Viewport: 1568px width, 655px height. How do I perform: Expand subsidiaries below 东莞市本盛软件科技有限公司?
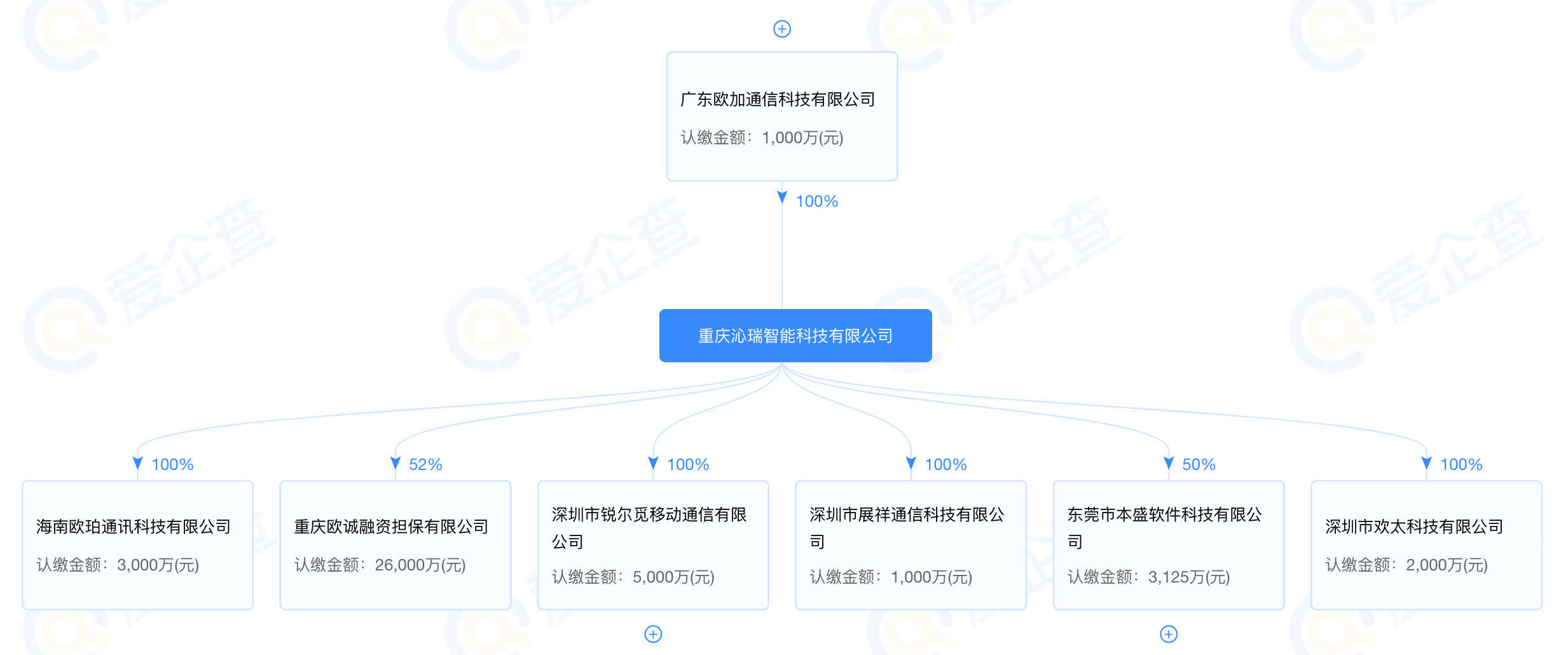1169,634
